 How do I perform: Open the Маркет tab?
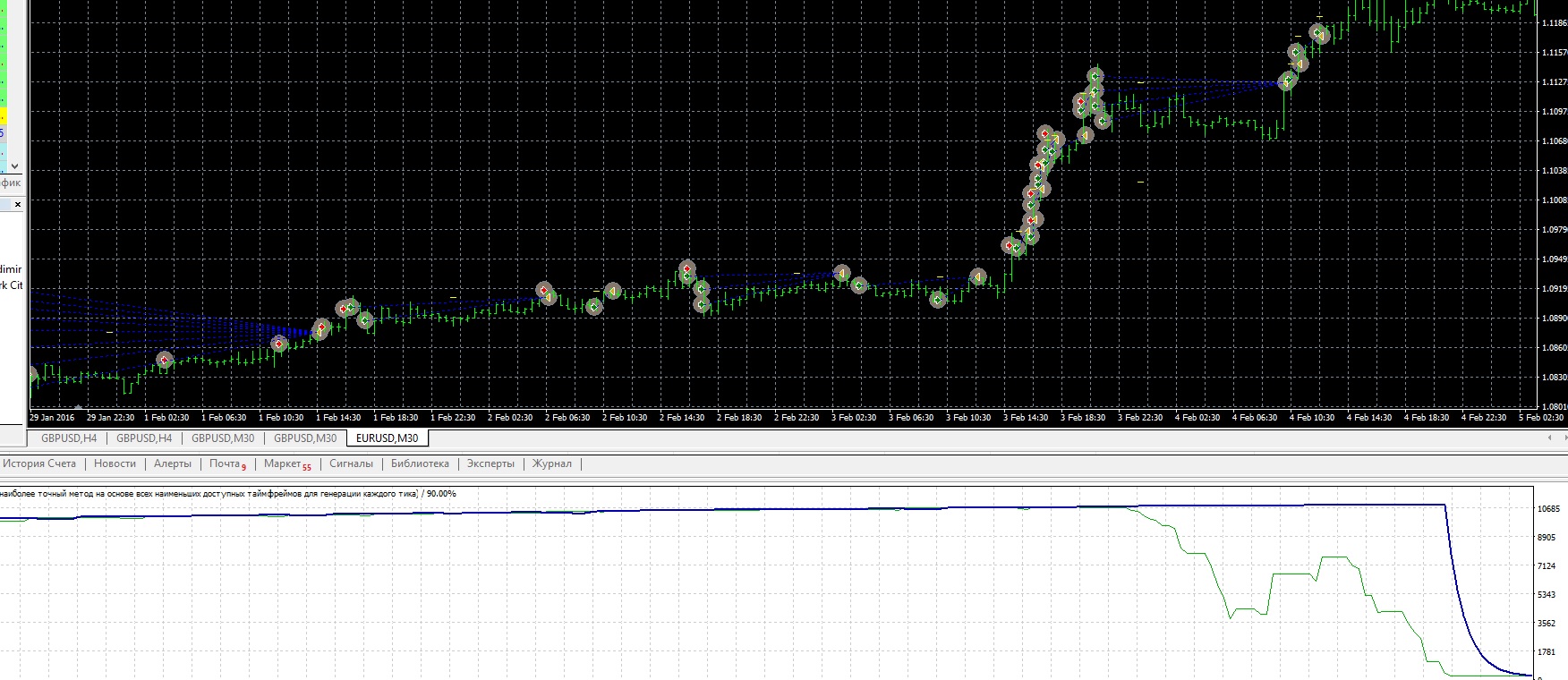[287, 463]
